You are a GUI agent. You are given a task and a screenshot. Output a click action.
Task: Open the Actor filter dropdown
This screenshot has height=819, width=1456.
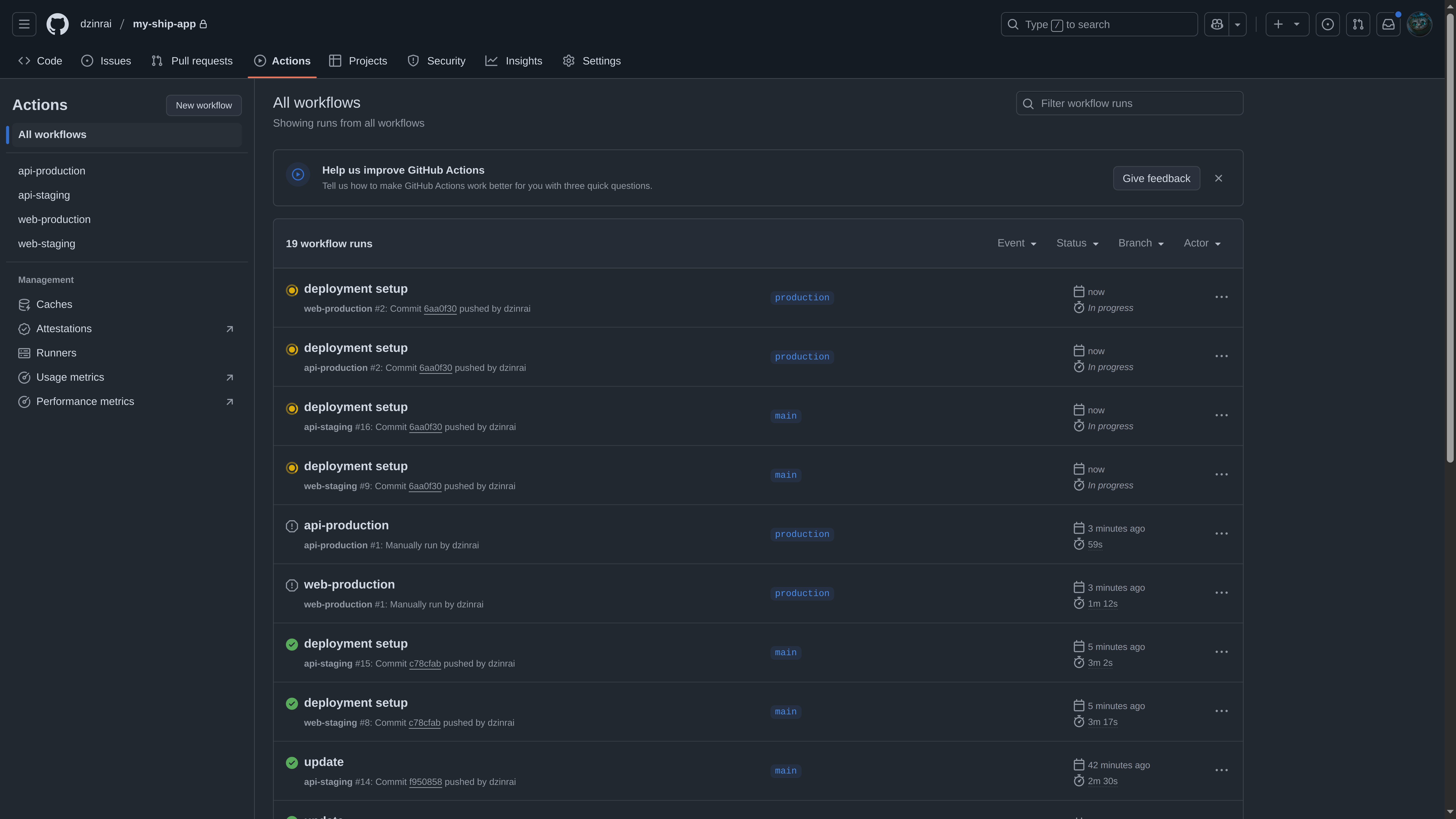pyautogui.click(x=1202, y=243)
